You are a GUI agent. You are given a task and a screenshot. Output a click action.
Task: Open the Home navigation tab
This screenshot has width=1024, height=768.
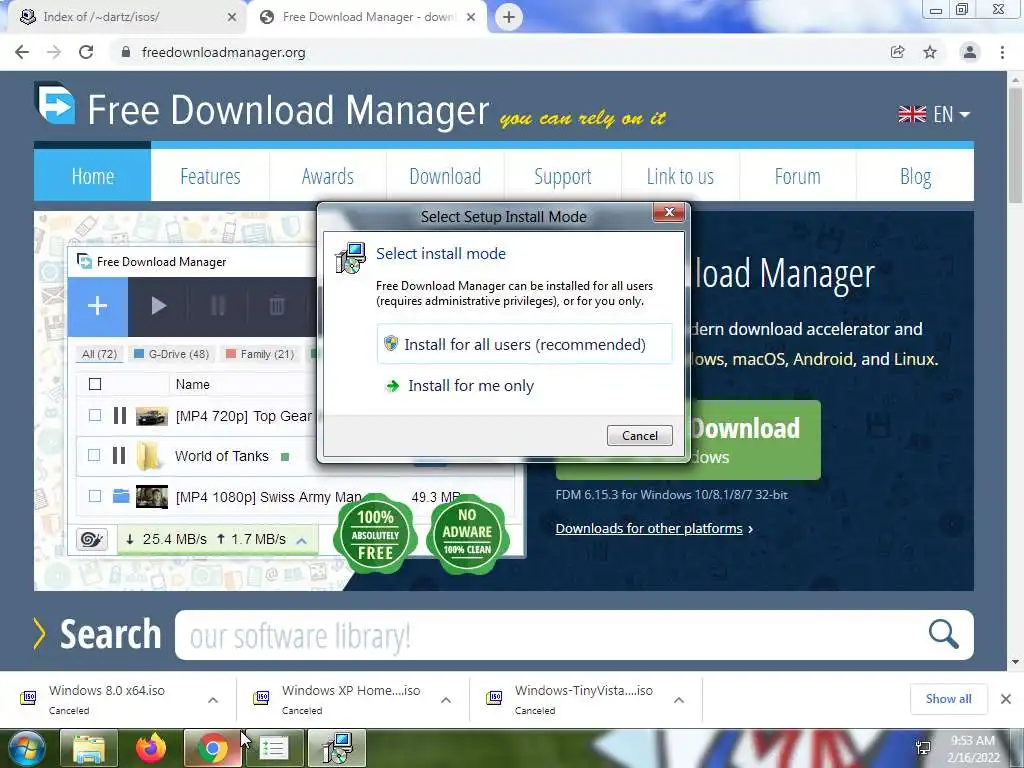click(93, 176)
